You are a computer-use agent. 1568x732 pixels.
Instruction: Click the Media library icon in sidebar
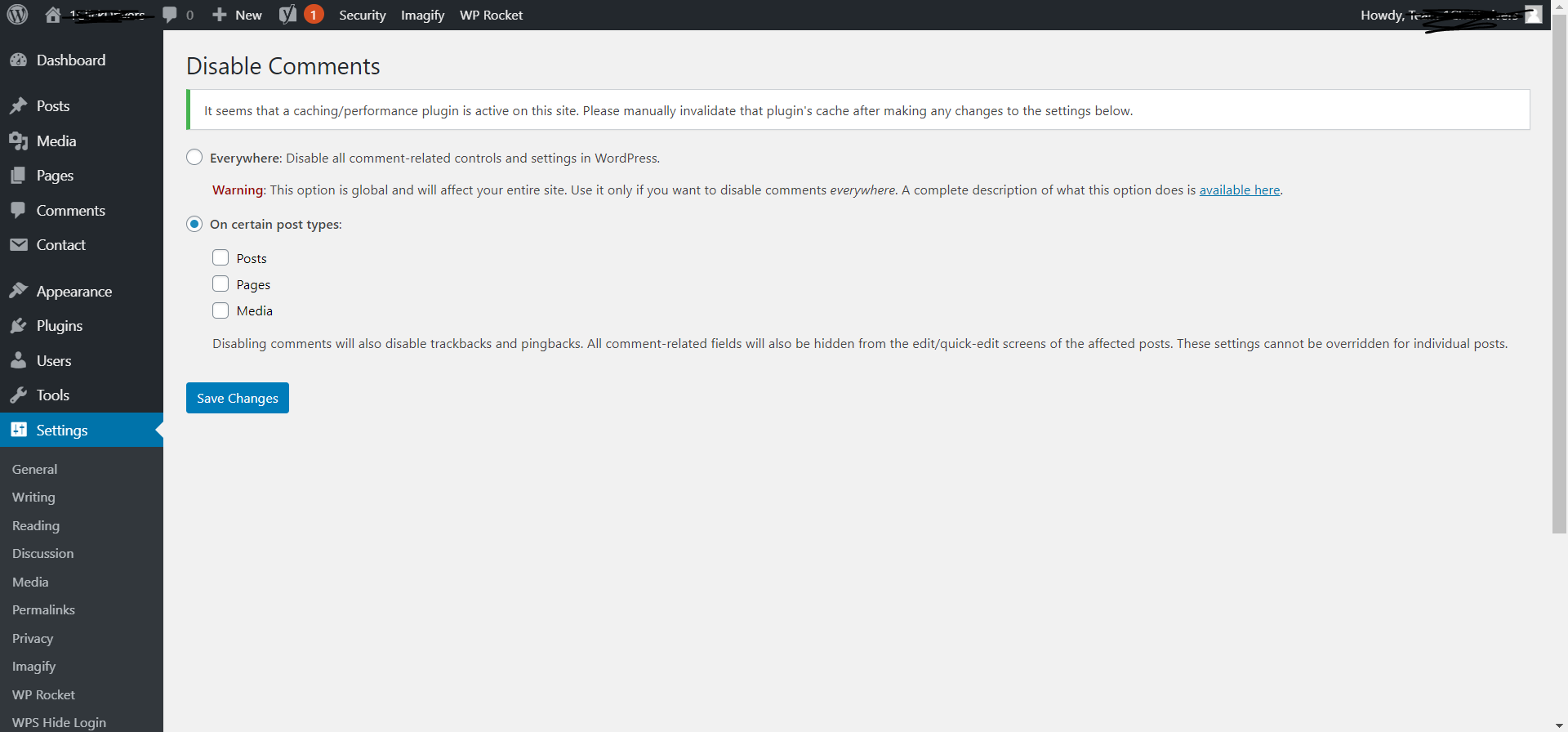pyautogui.click(x=18, y=141)
